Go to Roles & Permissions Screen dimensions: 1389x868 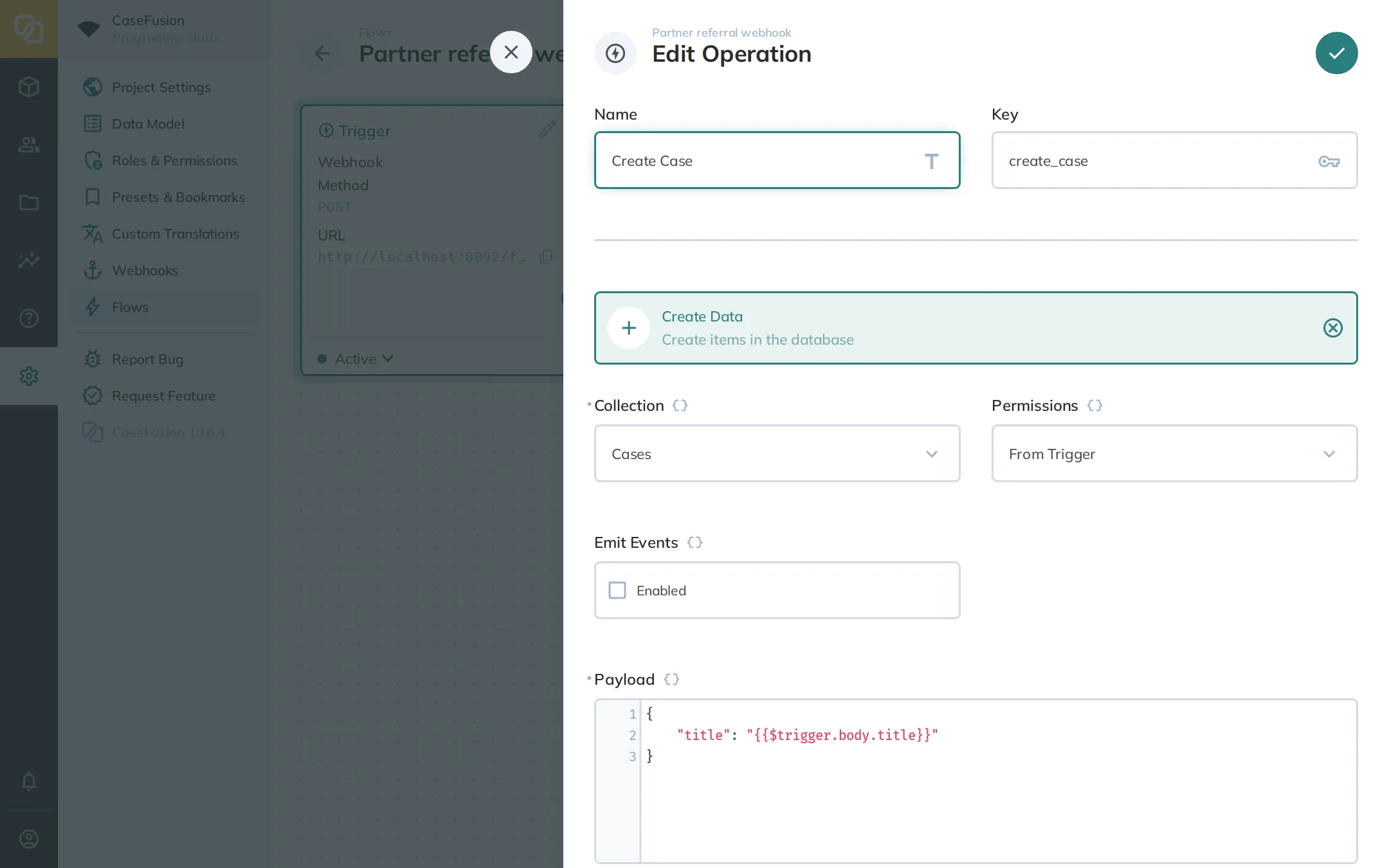click(164, 161)
